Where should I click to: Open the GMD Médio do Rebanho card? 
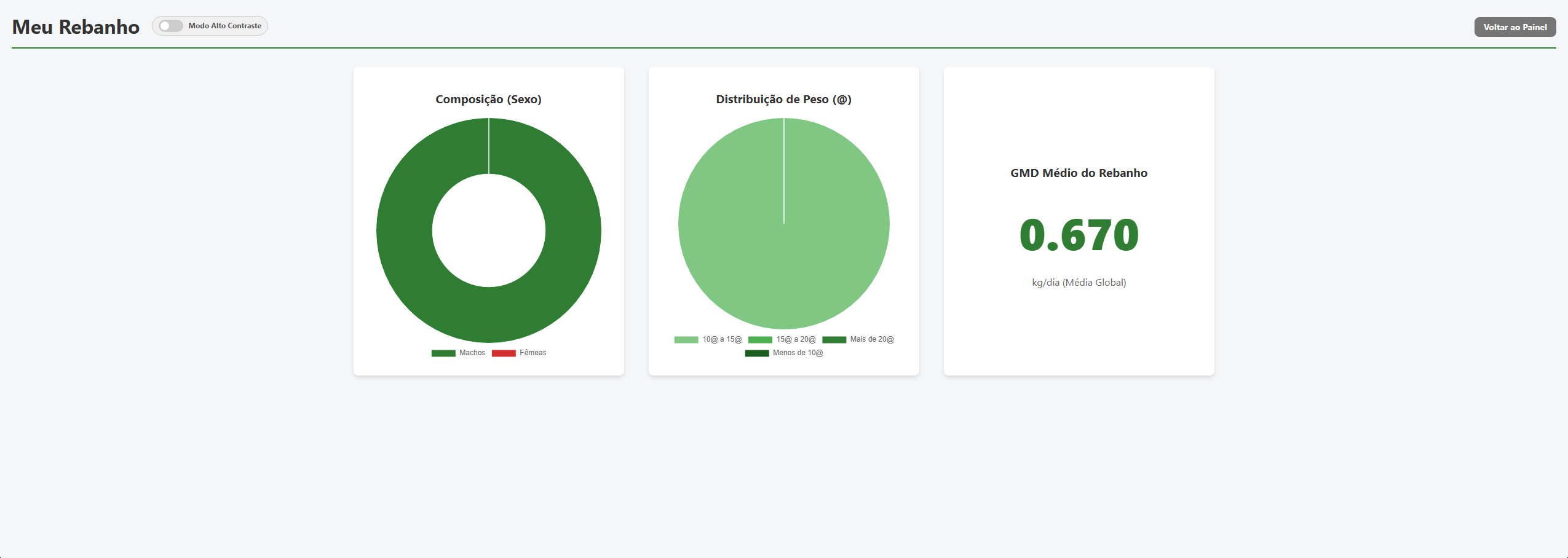click(1078, 221)
